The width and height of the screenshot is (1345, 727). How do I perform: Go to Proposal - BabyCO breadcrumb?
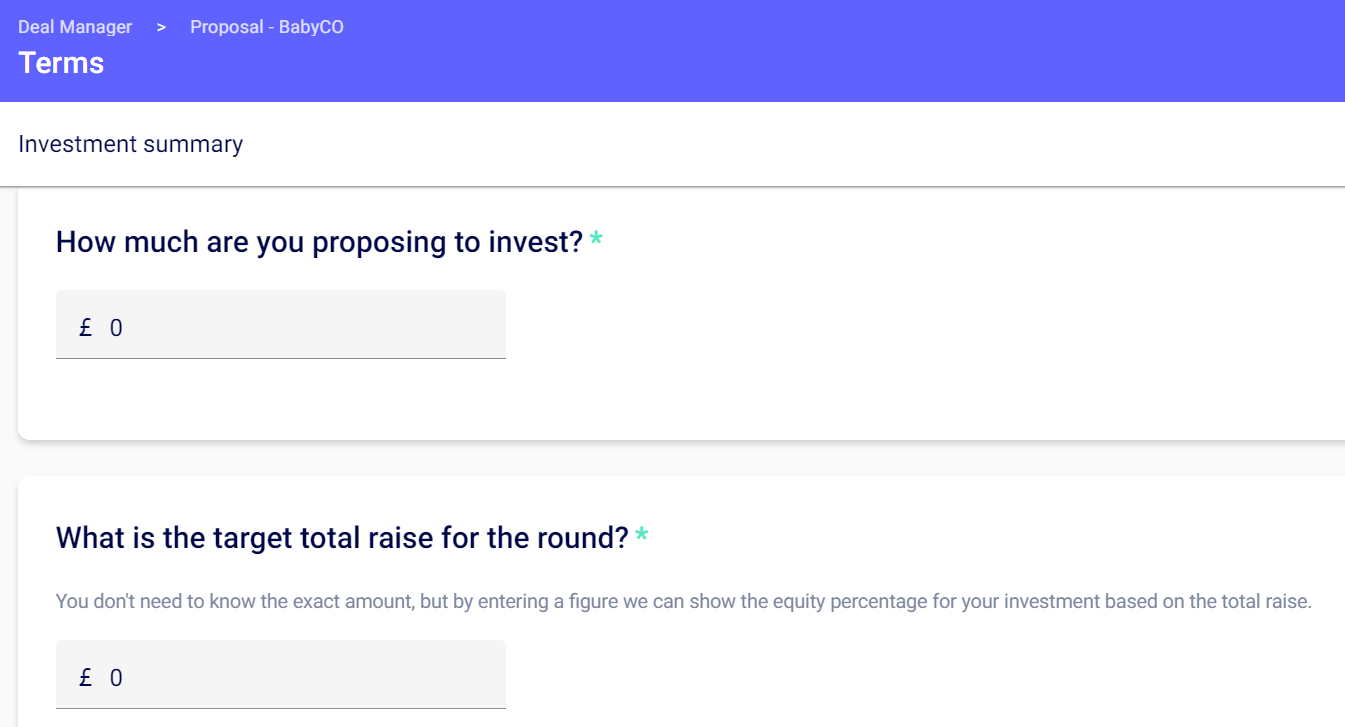click(266, 27)
